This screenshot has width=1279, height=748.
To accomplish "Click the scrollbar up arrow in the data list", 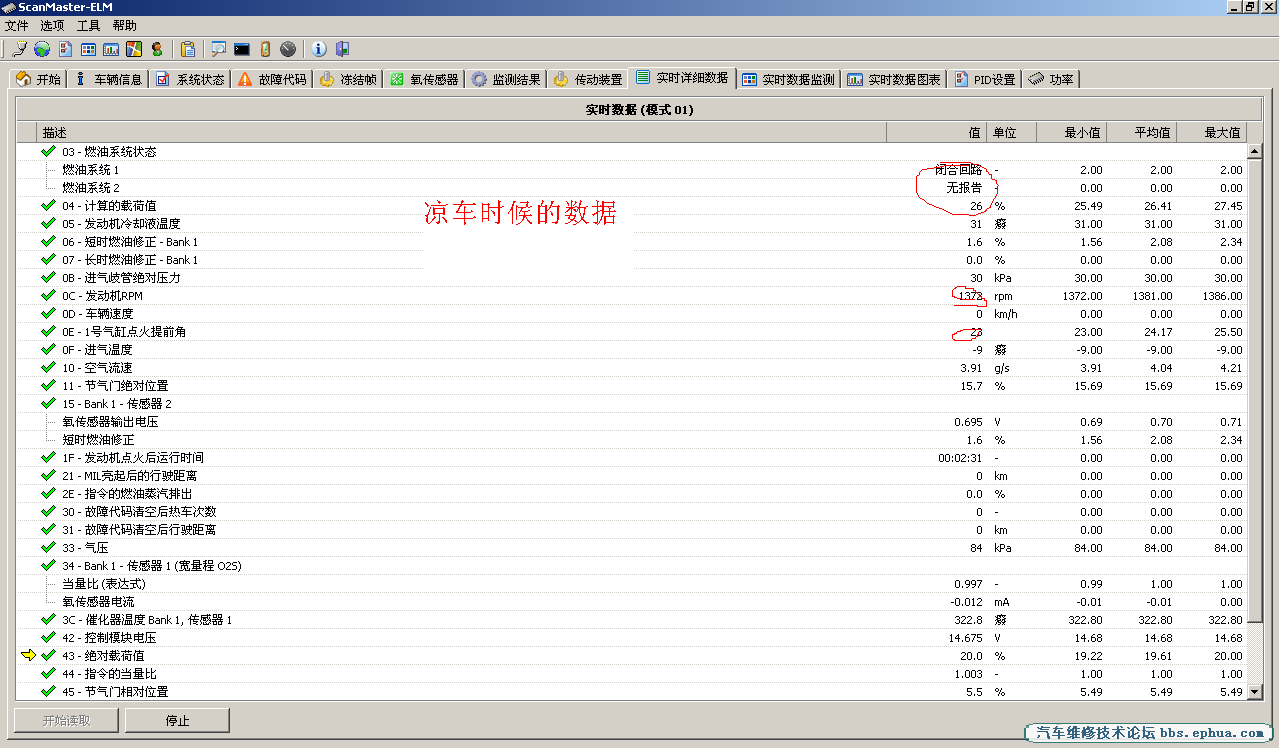I will pos(1254,150).
